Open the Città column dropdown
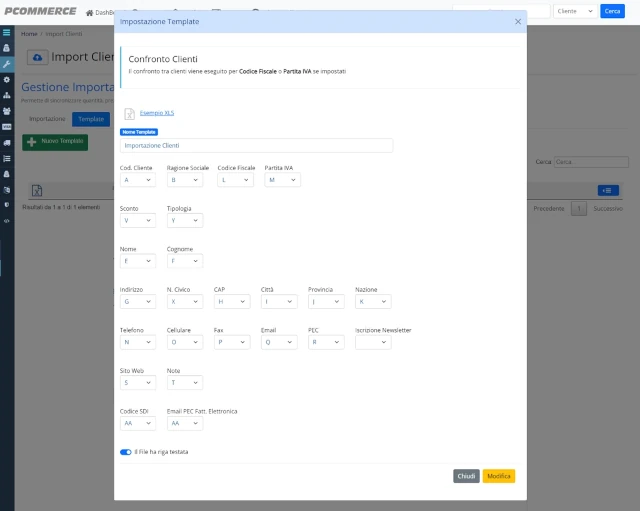The height and width of the screenshot is (511, 640). tap(279, 302)
